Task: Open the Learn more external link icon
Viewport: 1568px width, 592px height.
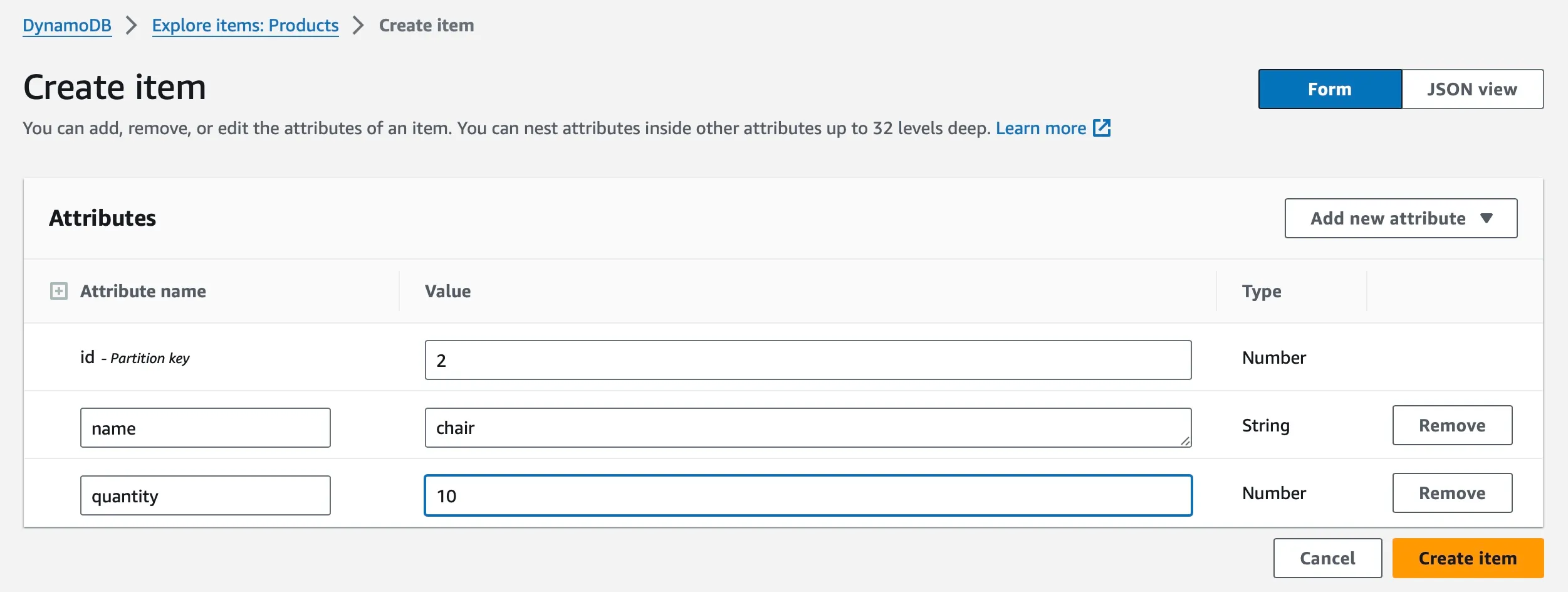Action: click(1101, 128)
